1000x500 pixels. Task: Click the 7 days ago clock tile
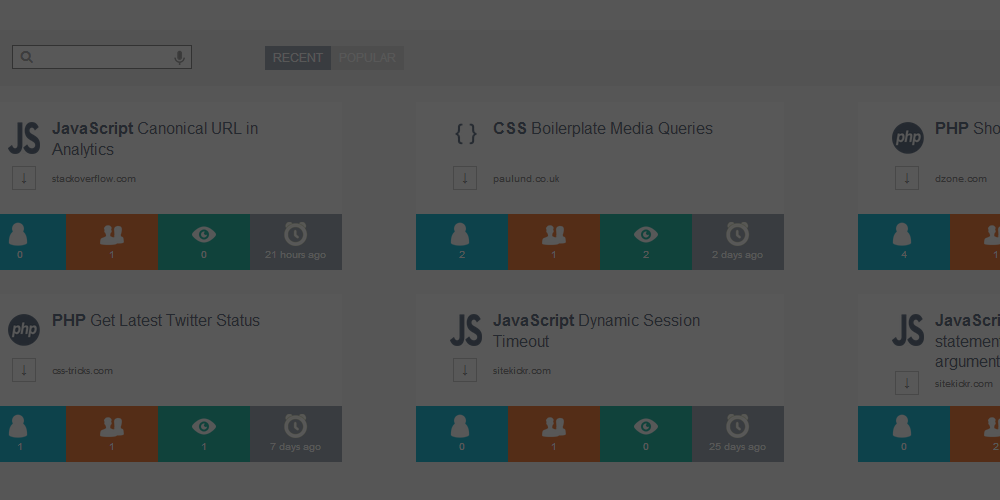[x=296, y=434]
